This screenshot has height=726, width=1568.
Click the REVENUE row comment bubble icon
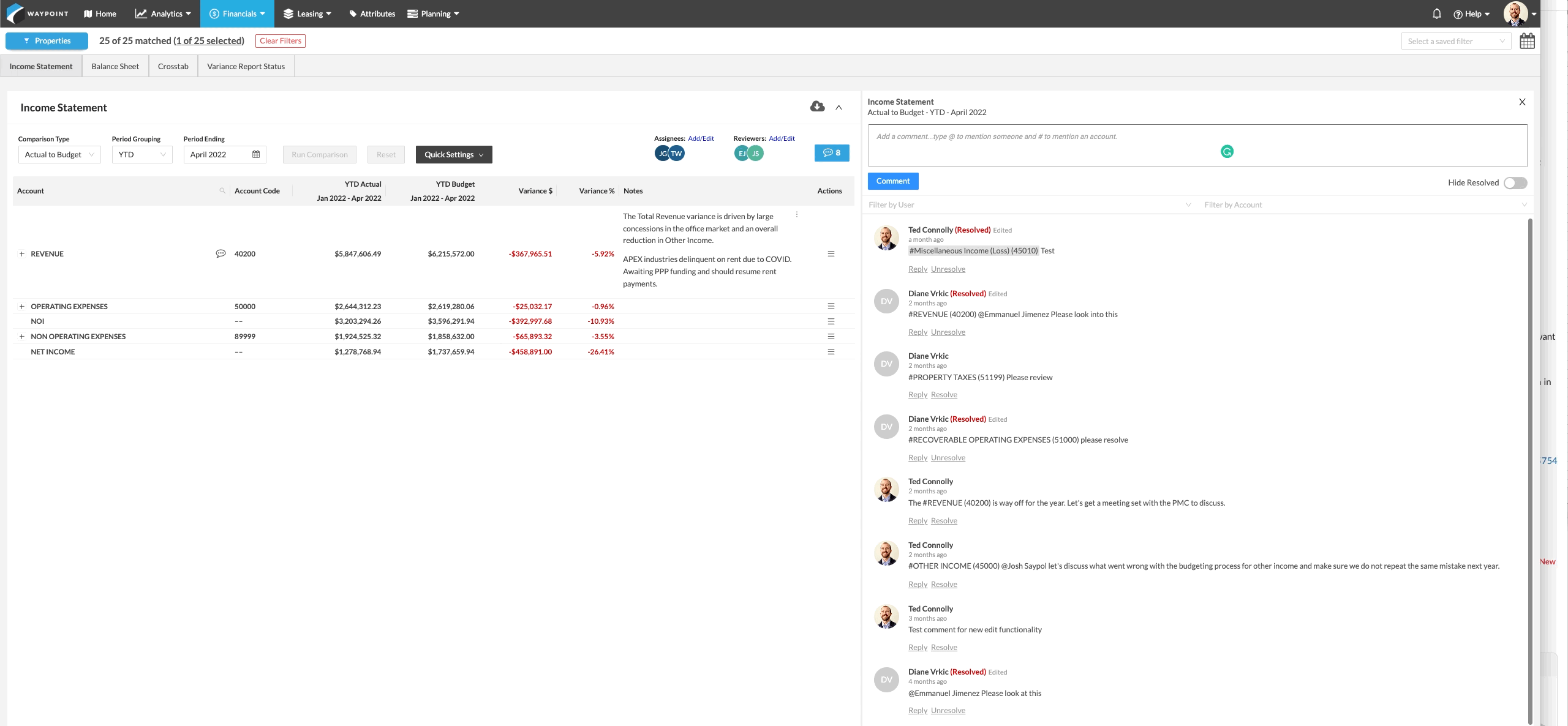[x=221, y=253]
